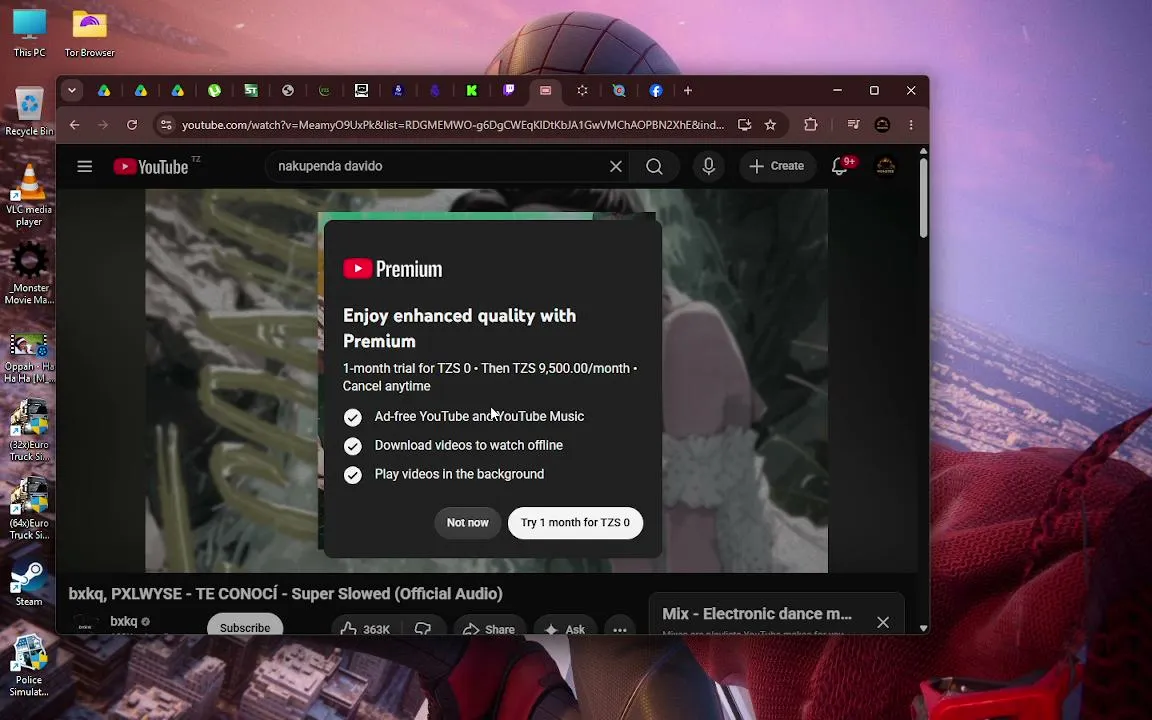This screenshot has width=1152, height=720.
Task: Click the Create button in YouTube header
Action: pyautogui.click(x=777, y=166)
